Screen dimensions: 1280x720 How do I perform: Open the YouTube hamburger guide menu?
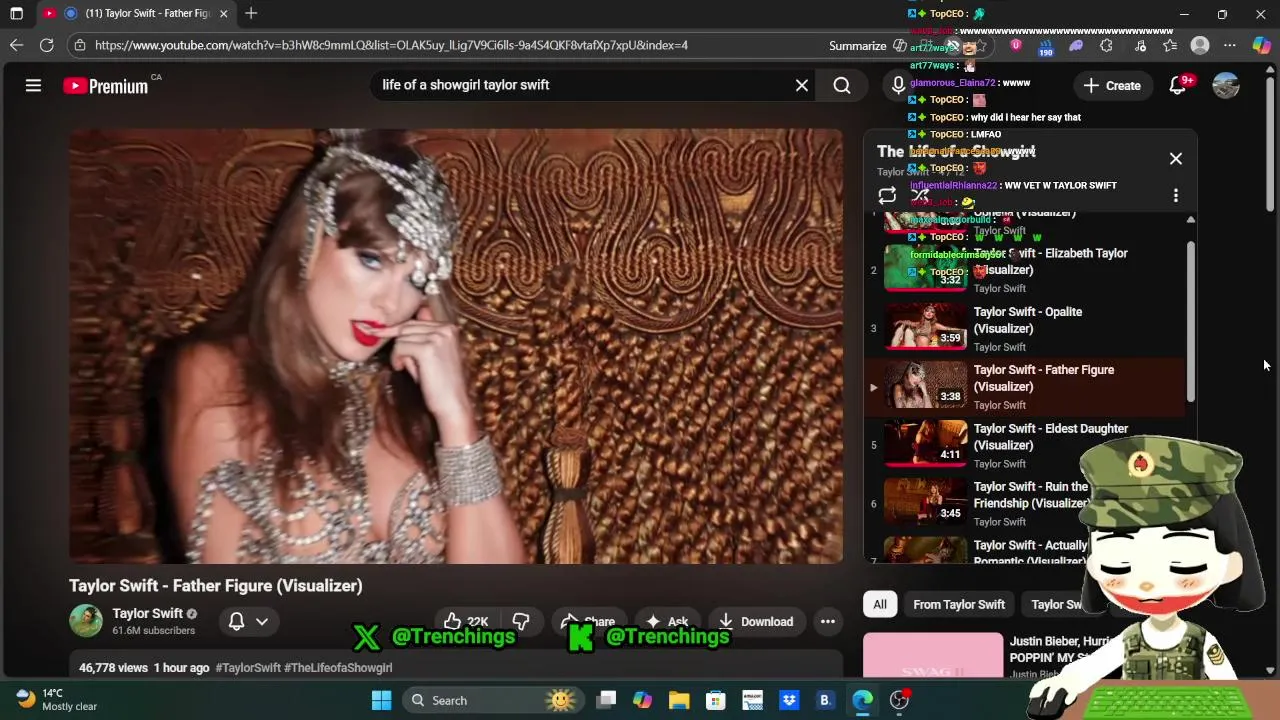click(x=33, y=86)
